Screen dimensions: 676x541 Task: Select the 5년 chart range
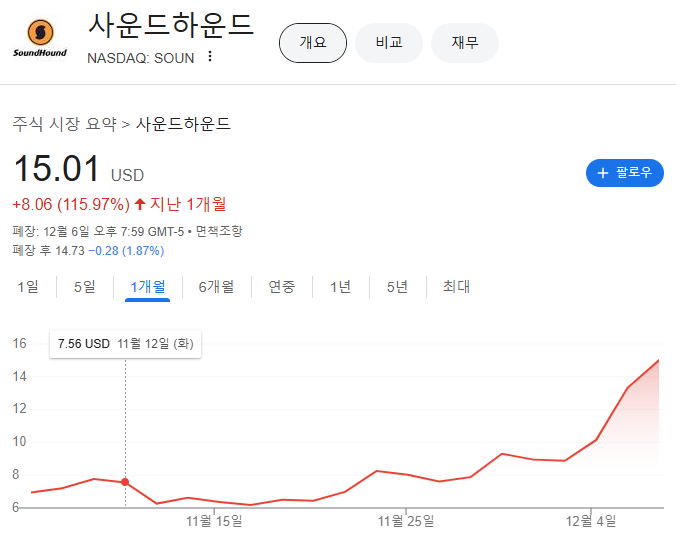[397, 287]
